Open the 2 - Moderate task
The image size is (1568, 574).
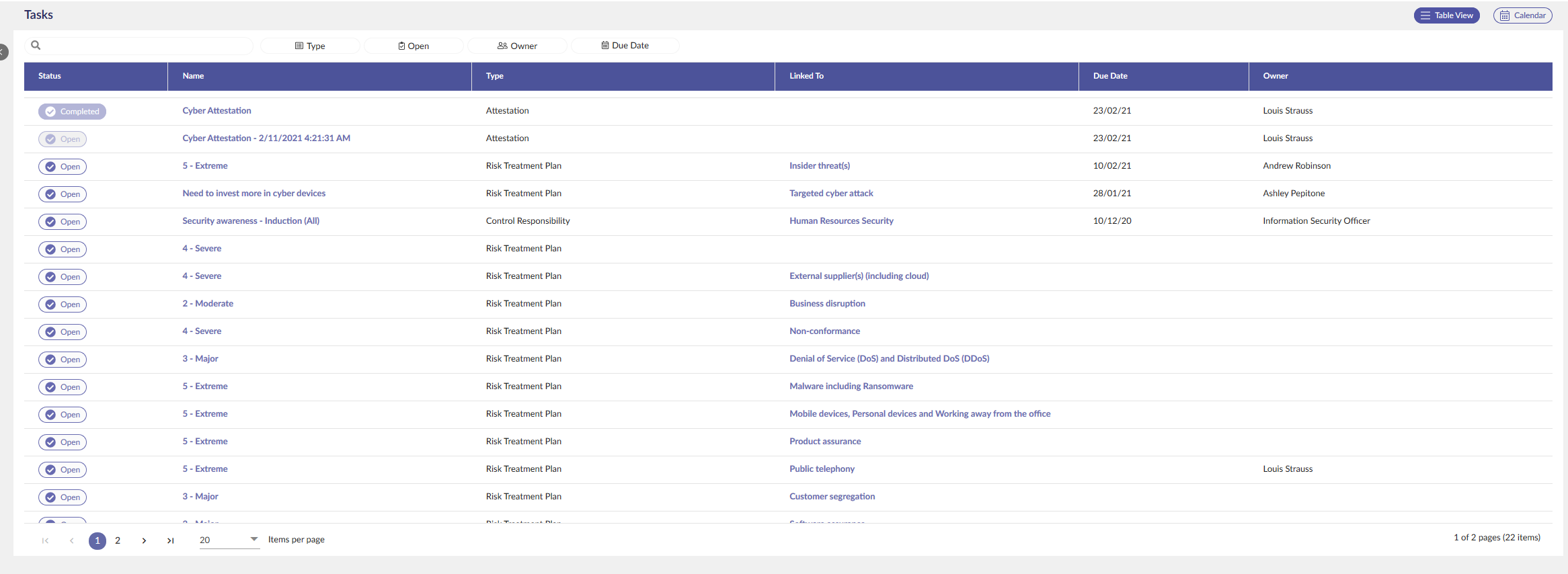pyautogui.click(x=208, y=304)
